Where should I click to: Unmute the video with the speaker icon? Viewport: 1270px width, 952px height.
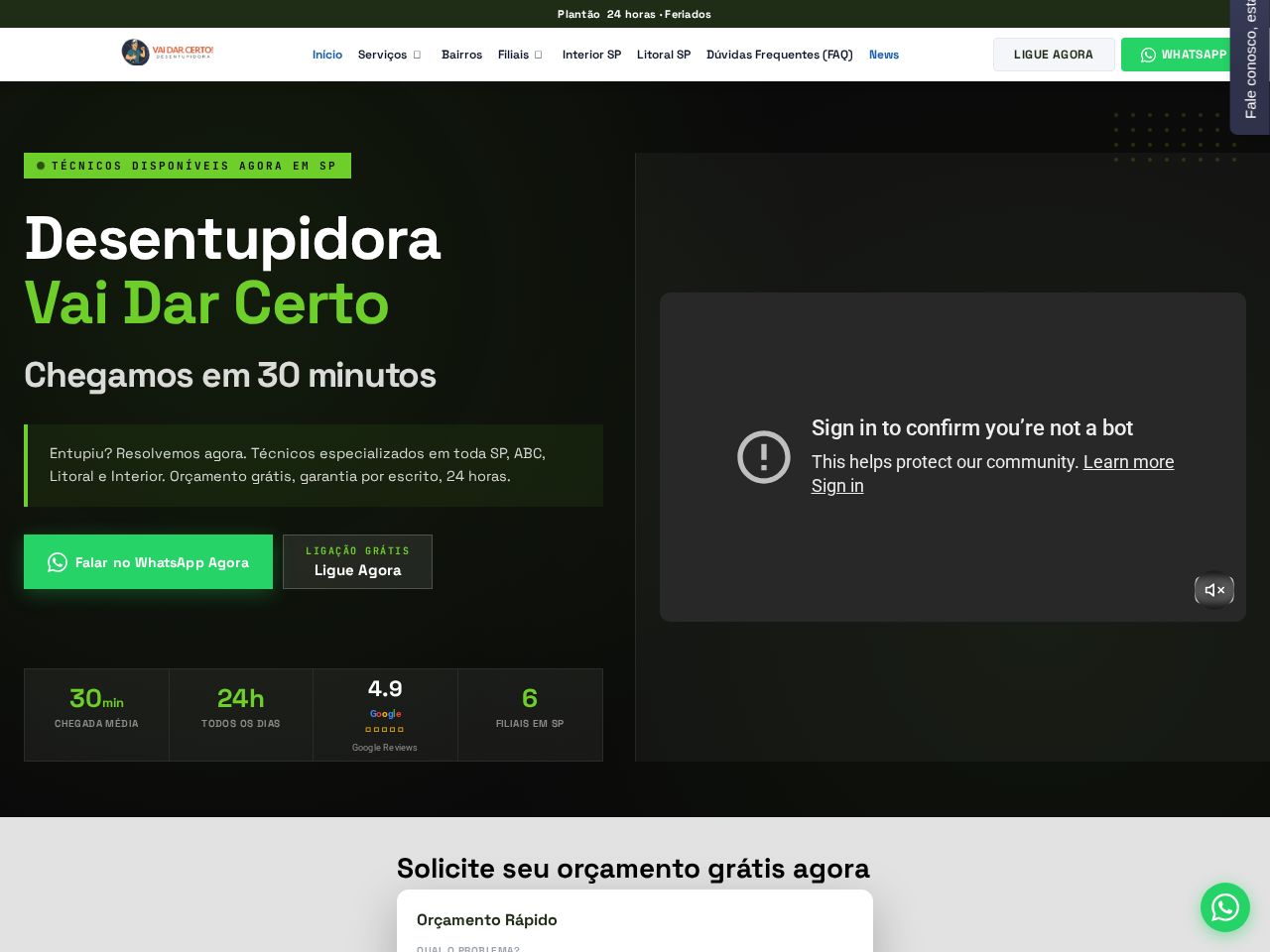coord(1214,590)
